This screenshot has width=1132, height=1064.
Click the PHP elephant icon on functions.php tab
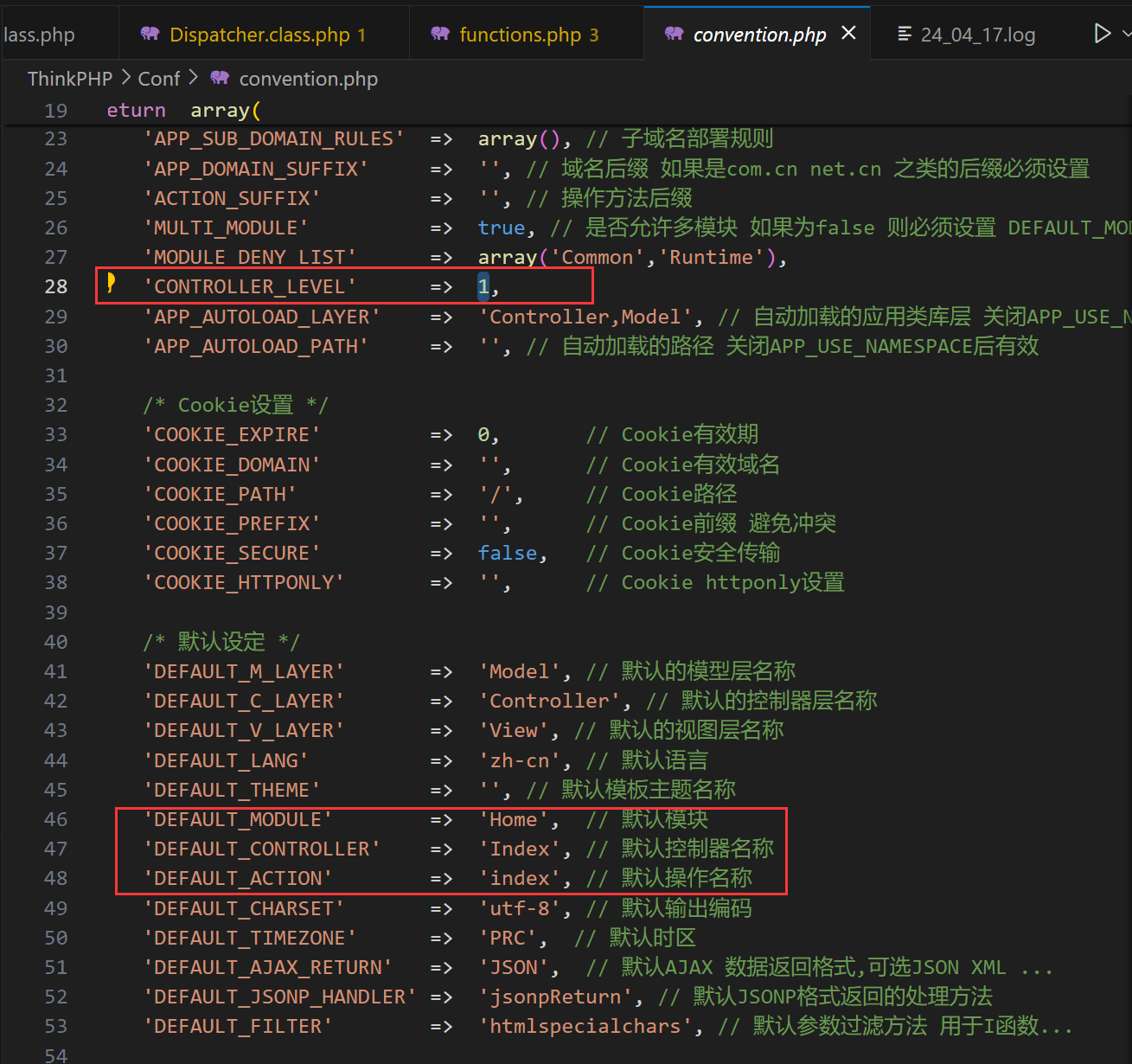coord(440,34)
